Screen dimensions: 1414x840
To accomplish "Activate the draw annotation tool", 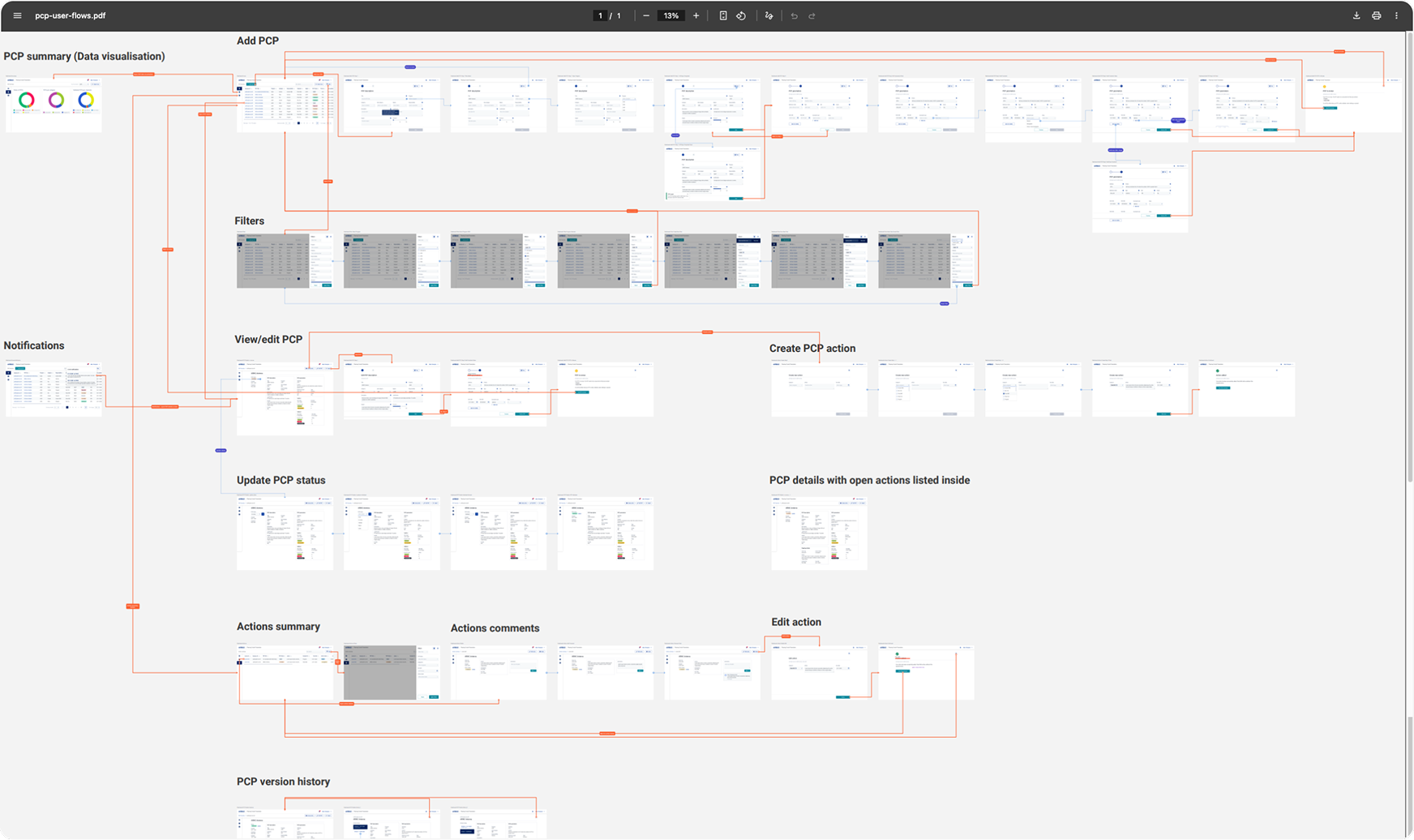I will (x=769, y=15).
